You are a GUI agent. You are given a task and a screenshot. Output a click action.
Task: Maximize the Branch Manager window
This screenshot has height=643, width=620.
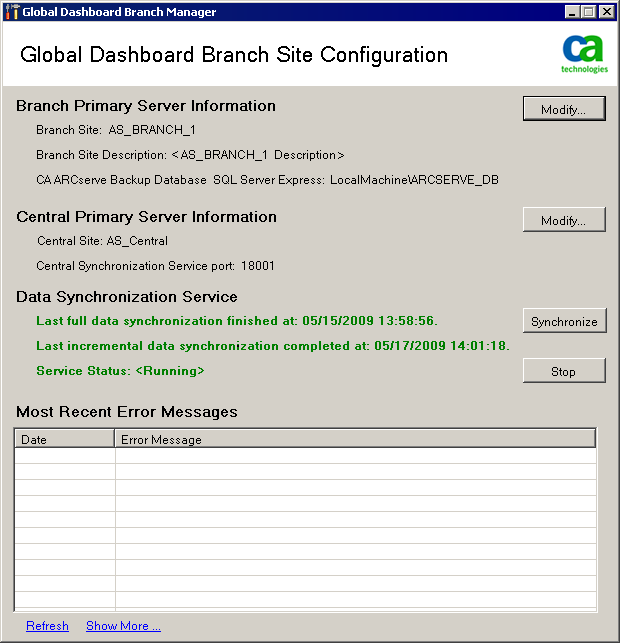pyautogui.click(x=588, y=12)
